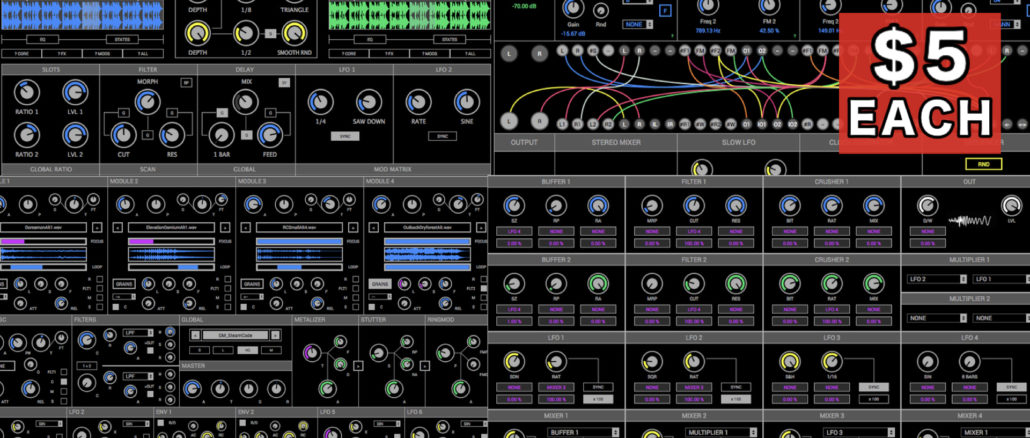
Task: Click the Gain knob reading -15.67 dB
Action: pos(573,9)
